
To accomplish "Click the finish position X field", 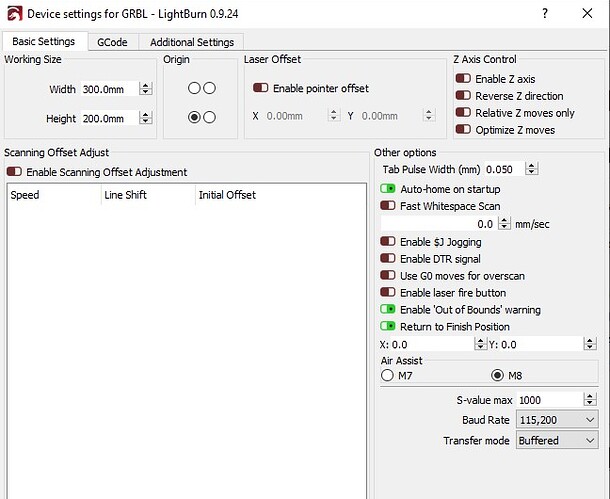I will tap(432, 345).
